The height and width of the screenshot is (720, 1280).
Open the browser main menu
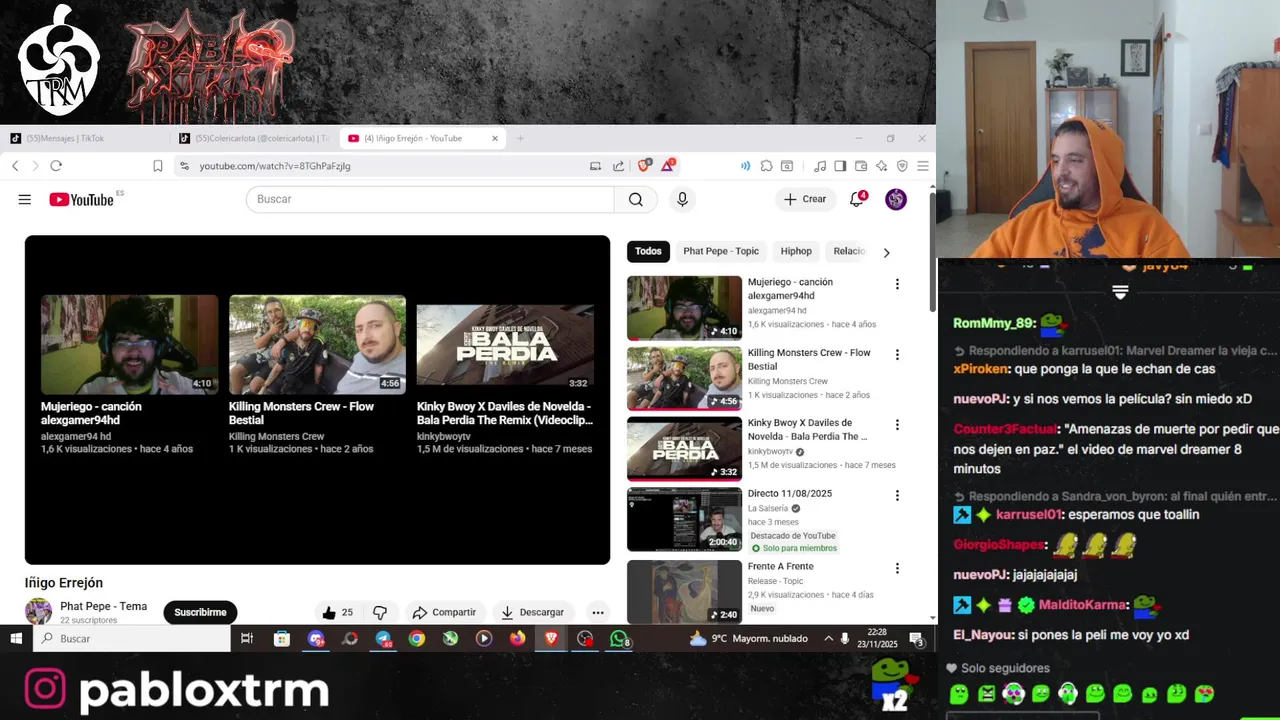(x=923, y=166)
